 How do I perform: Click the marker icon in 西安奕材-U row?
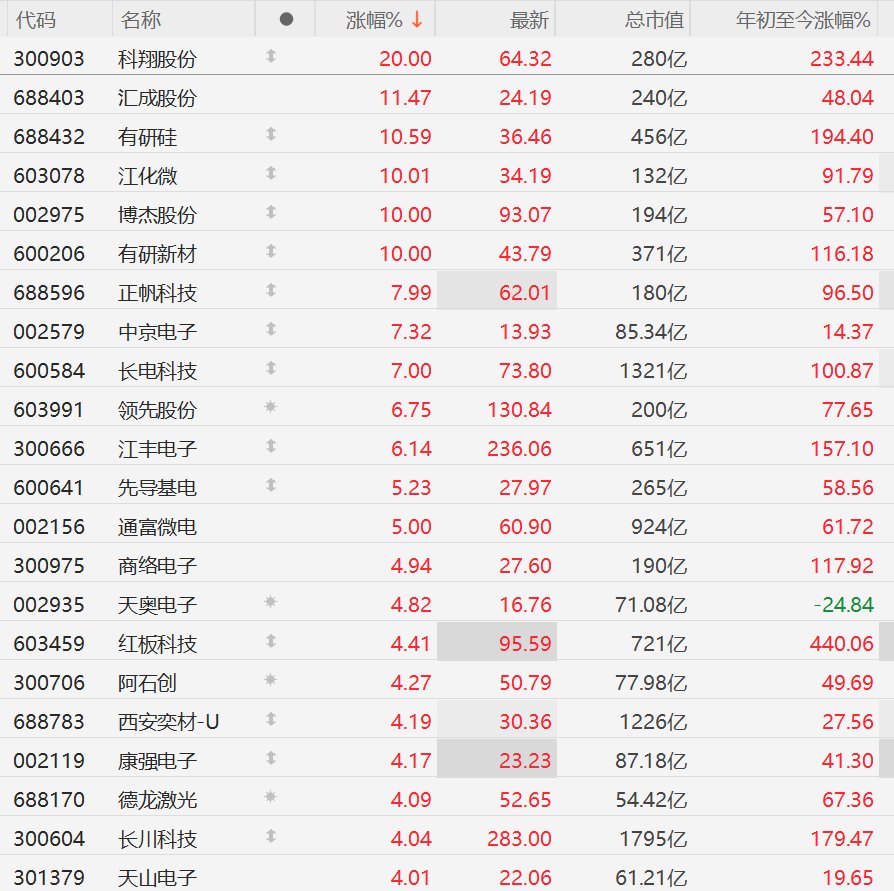[271, 719]
